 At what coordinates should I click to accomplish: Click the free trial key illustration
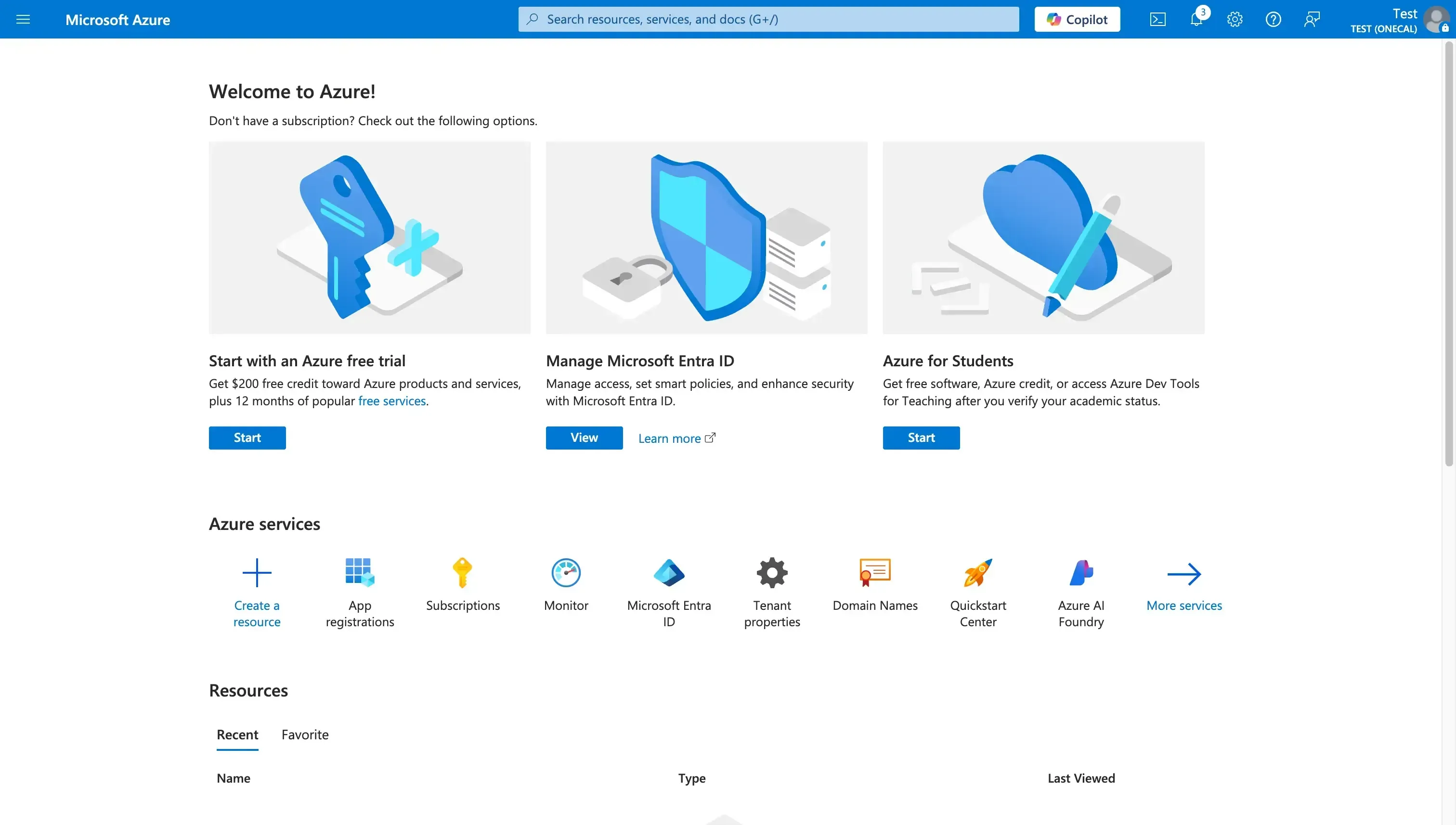[369, 237]
